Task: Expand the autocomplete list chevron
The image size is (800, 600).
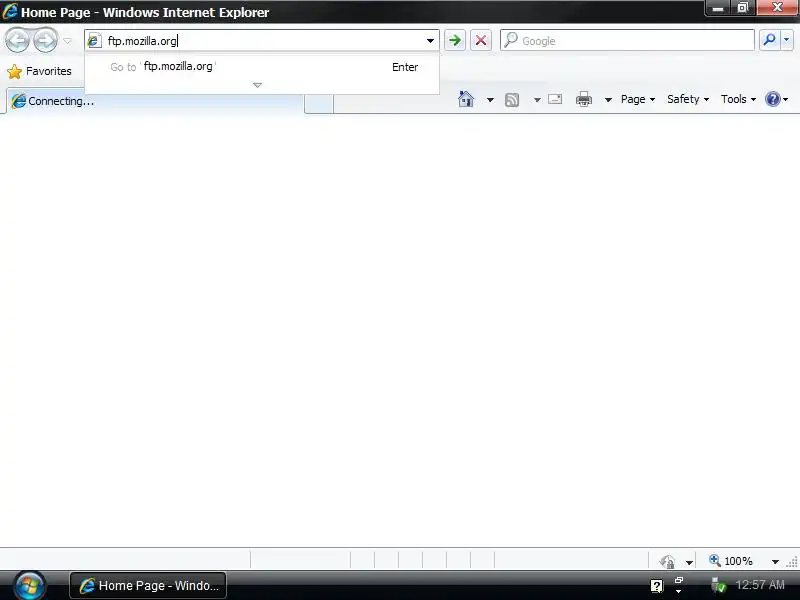Action: (257, 85)
